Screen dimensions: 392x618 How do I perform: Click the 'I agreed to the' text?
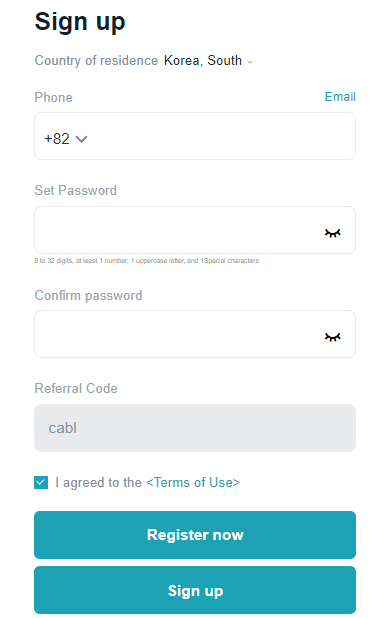tap(98, 482)
